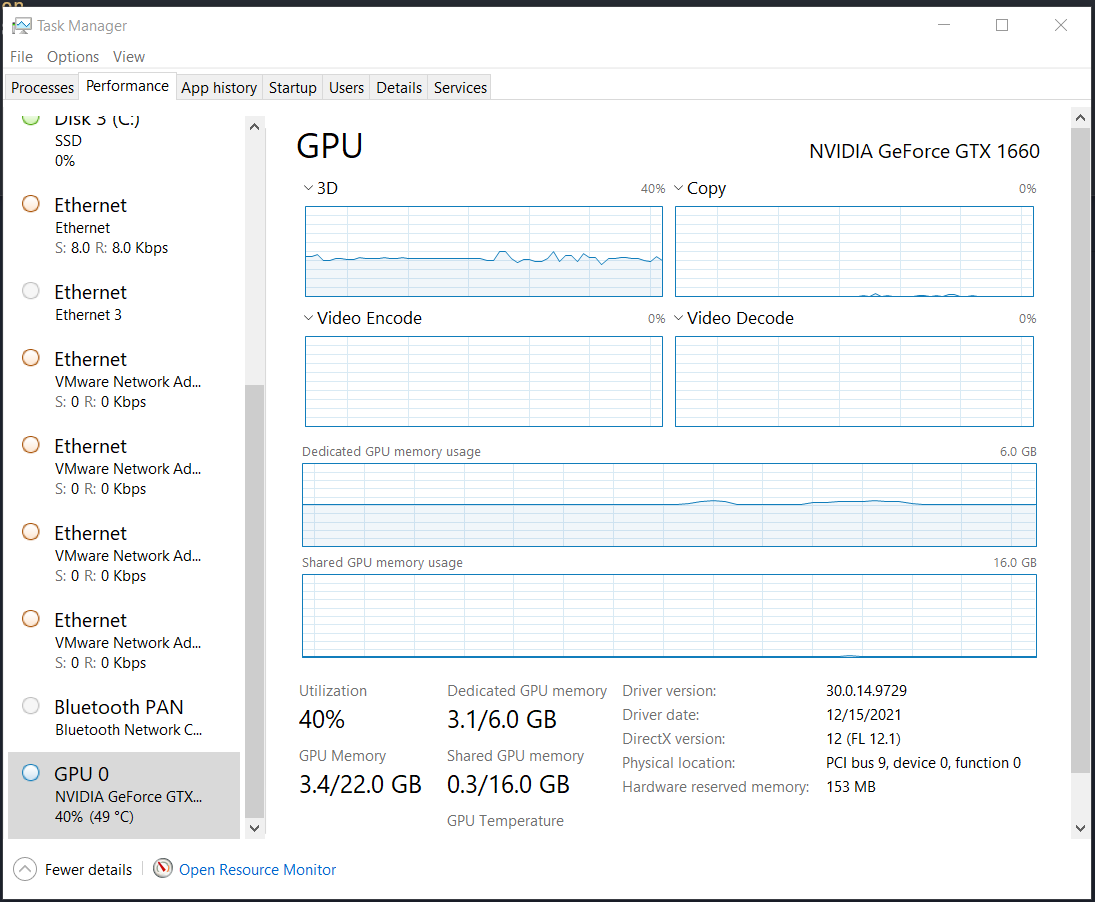Screen dimensions: 1095x902
Task: Open the Video Decode engine dropdown
Action: [x=678, y=318]
